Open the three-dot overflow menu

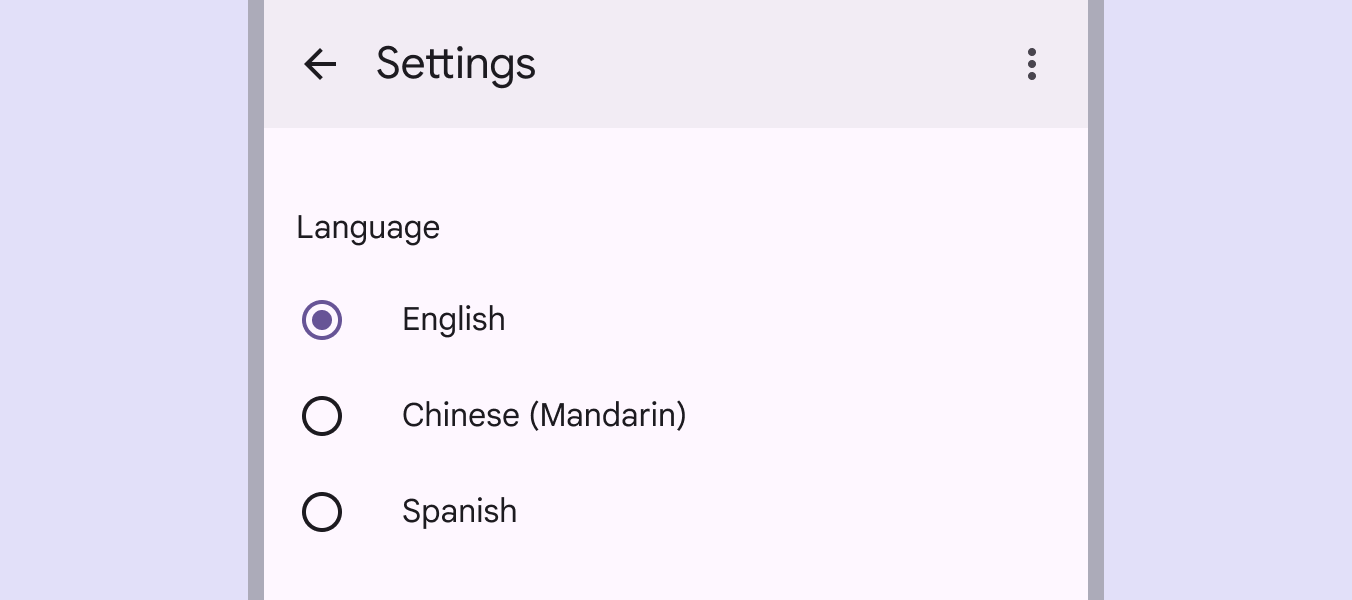pyautogui.click(x=1031, y=65)
